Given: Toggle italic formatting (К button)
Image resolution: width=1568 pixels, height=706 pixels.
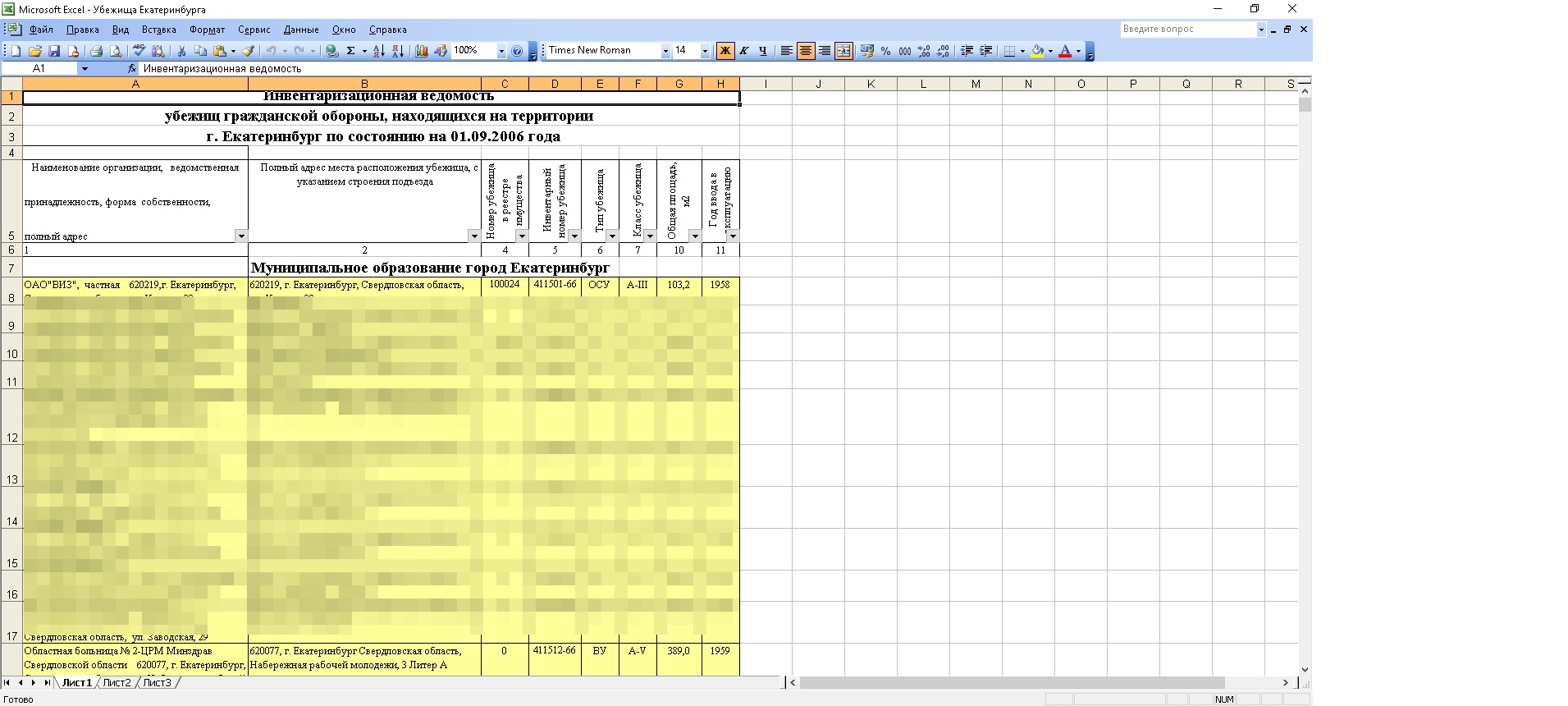Looking at the screenshot, I should pos(743,51).
